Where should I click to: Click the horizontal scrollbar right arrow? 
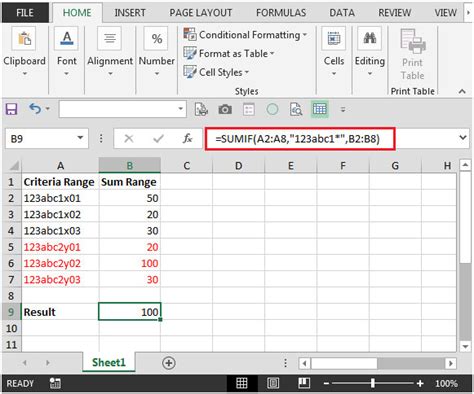(x=451, y=363)
